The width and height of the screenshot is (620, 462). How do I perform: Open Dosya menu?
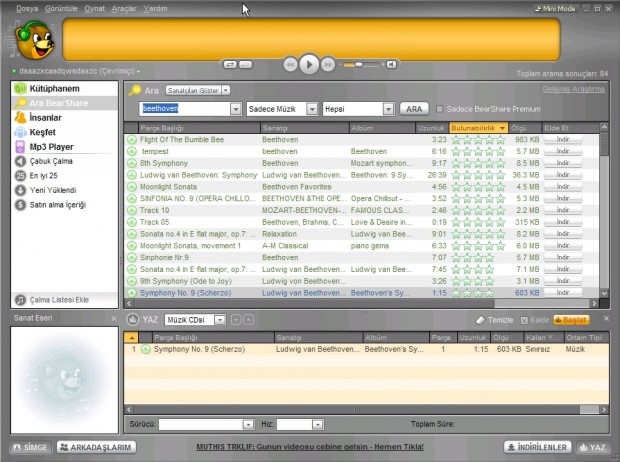click(x=27, y=8)
